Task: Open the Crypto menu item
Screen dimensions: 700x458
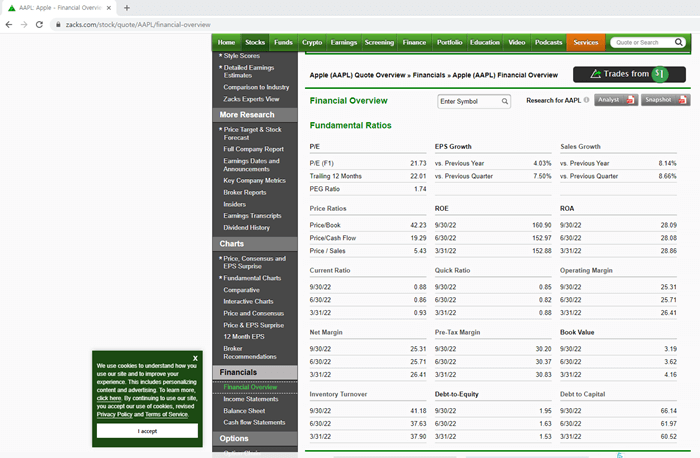Action: [x=312, y=42]
